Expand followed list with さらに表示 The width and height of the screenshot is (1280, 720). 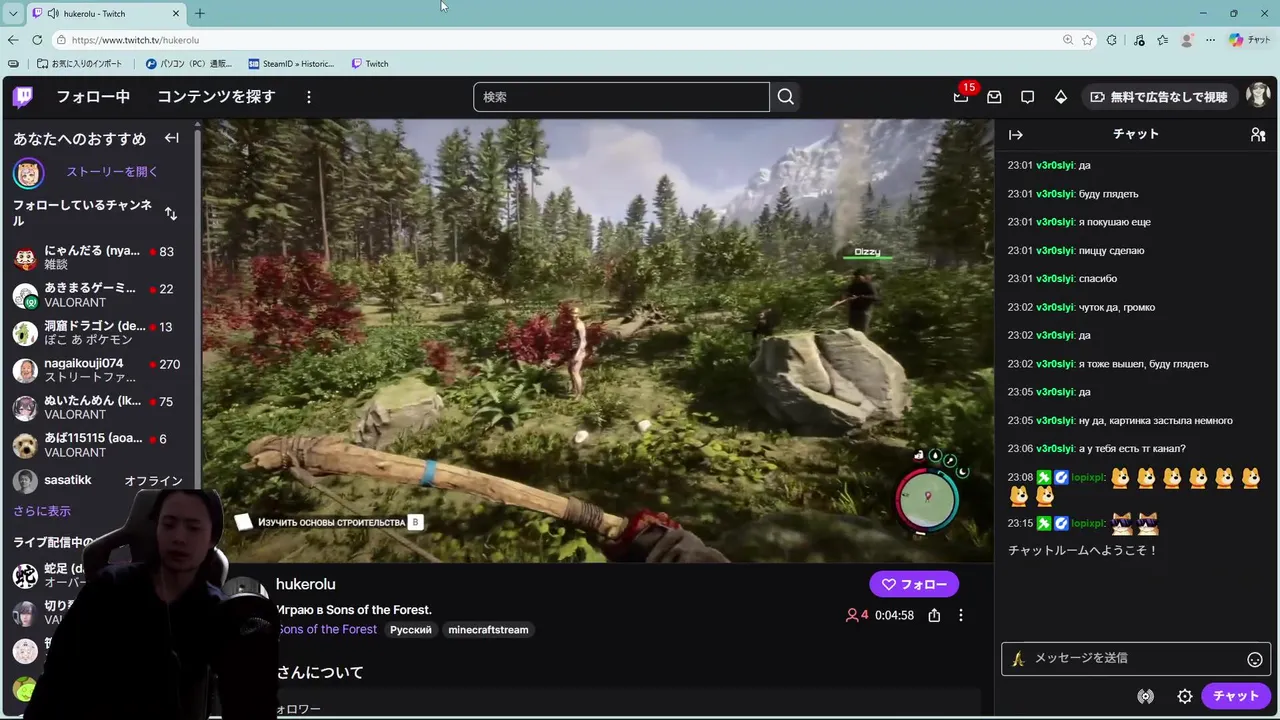(42, 511)
